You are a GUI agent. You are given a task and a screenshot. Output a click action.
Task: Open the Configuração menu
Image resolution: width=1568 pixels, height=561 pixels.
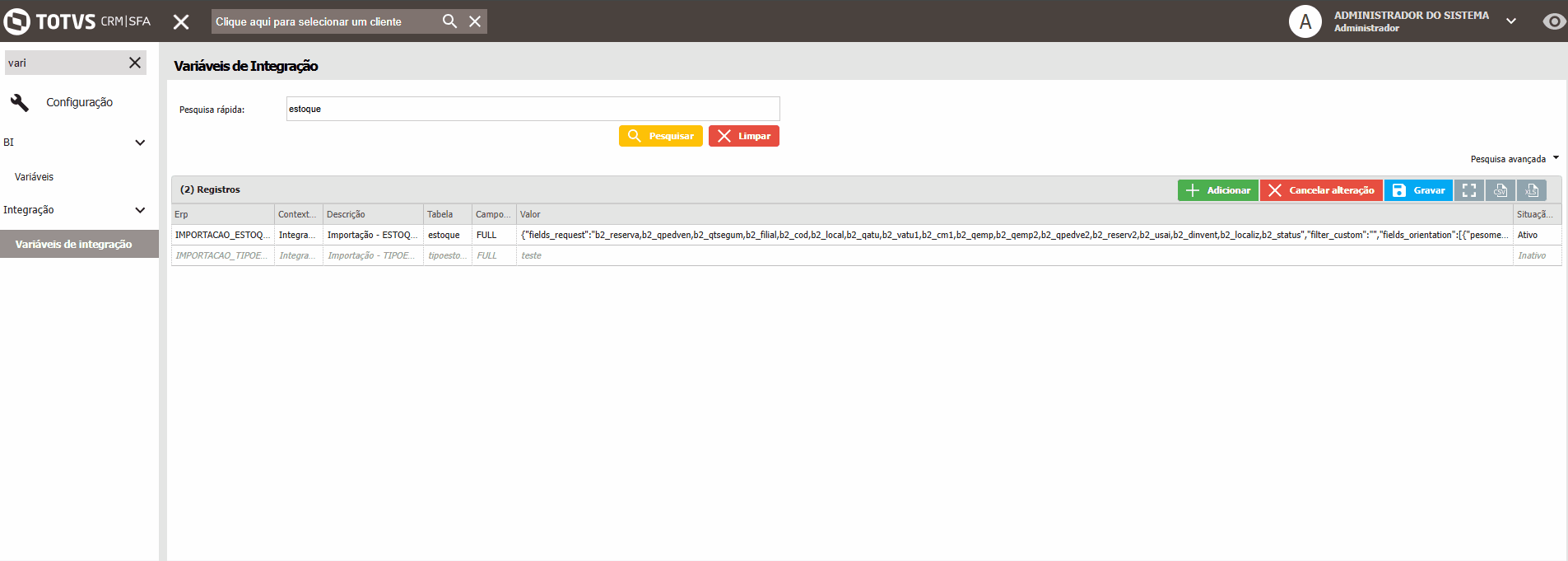79,102
